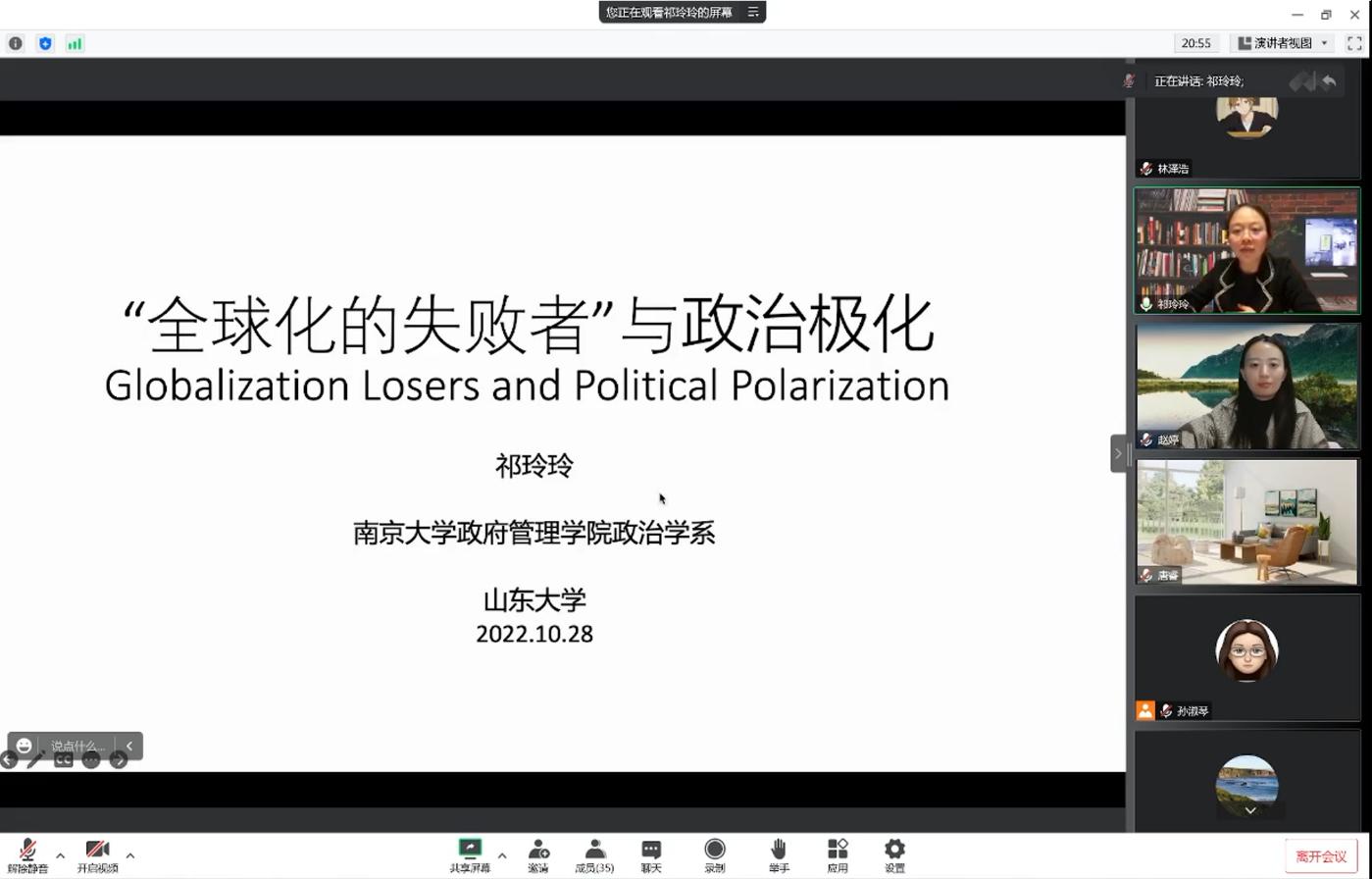1372x879 pixels.
Task: Expand audio options arrow beside 解除静音
Action: (x=60, y=855)
